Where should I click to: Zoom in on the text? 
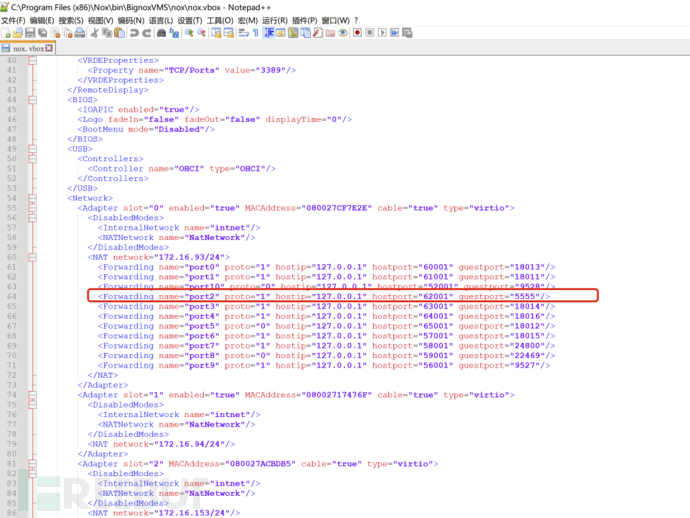pos(189,33)
